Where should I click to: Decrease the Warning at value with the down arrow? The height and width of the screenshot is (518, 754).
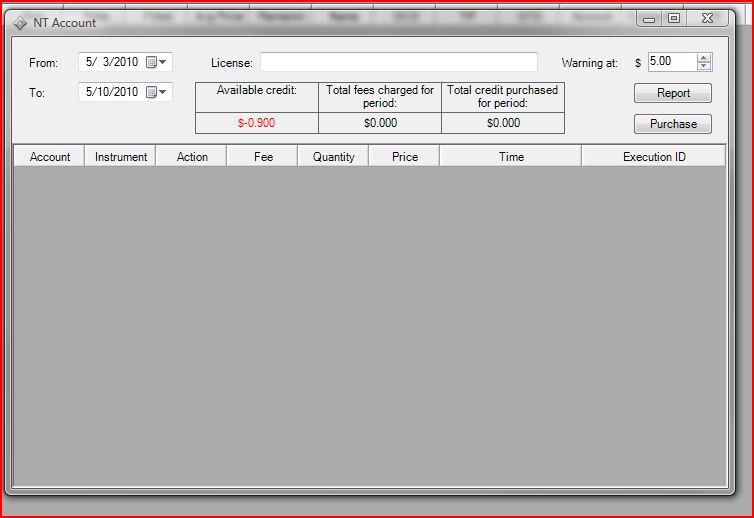[704, 66]
